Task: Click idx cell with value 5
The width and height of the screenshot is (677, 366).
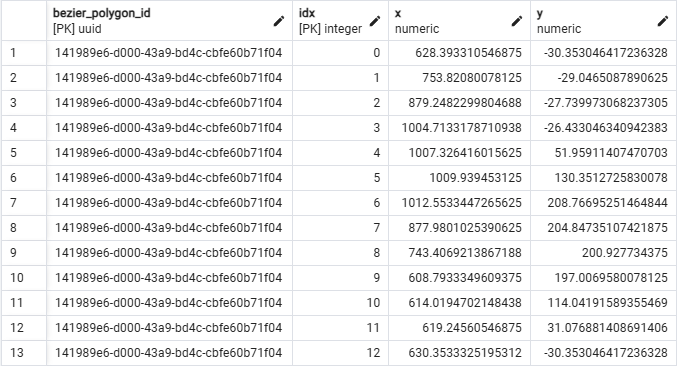Action: [x=341, y=178]
